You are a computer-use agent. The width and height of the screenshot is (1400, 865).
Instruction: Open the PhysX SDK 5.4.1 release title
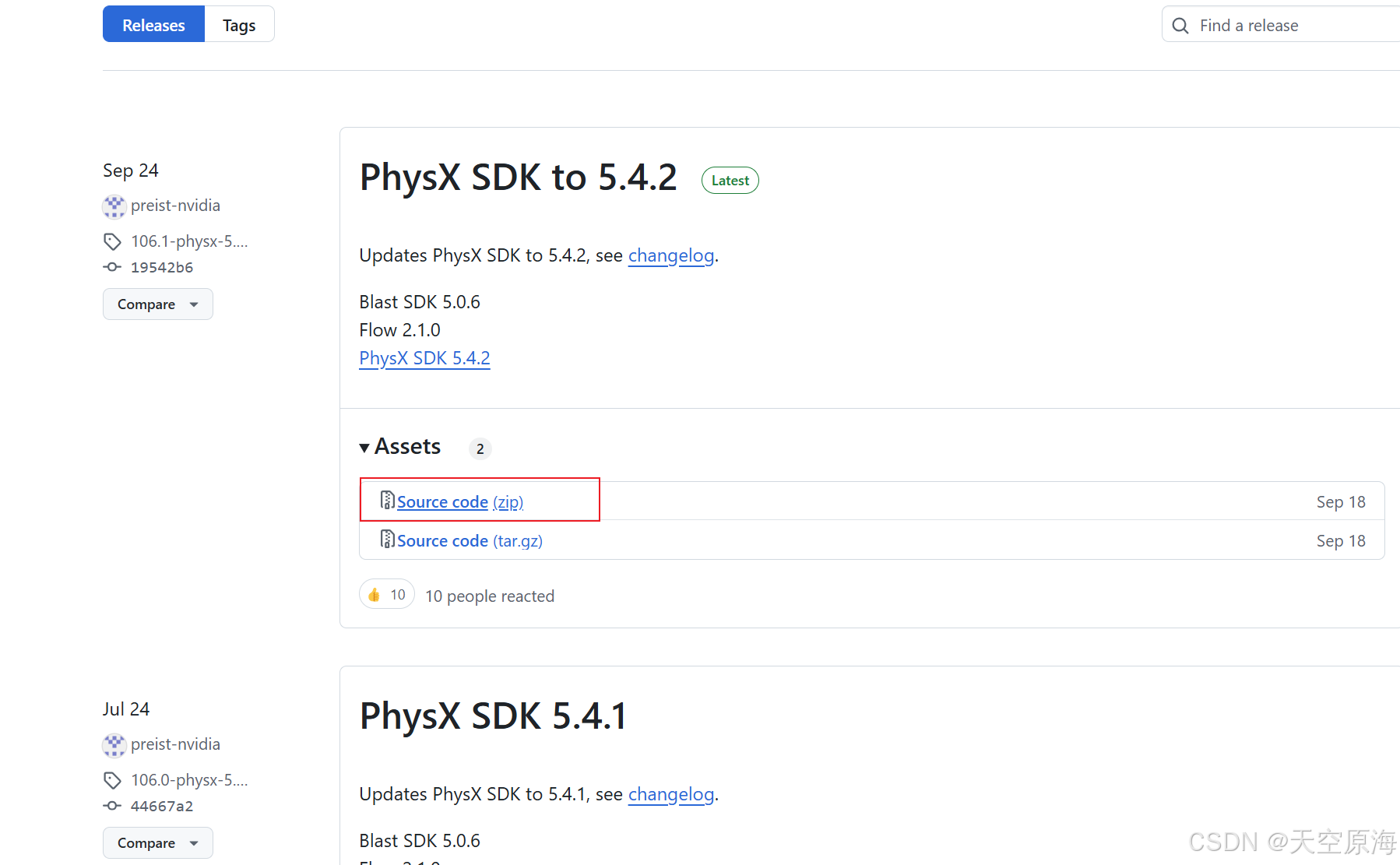[493, 716]
